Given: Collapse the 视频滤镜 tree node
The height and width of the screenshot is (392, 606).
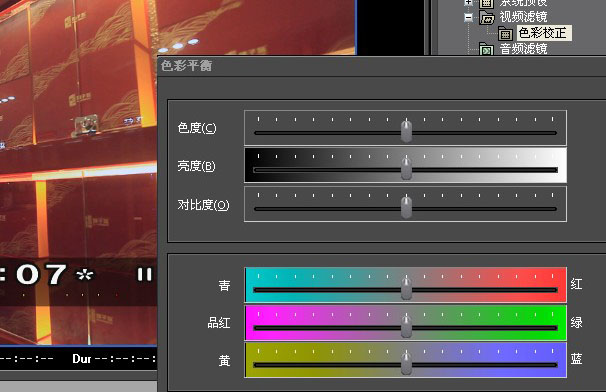Looking at the screenshot, I should pyautogui.click(x=468, y=17).
